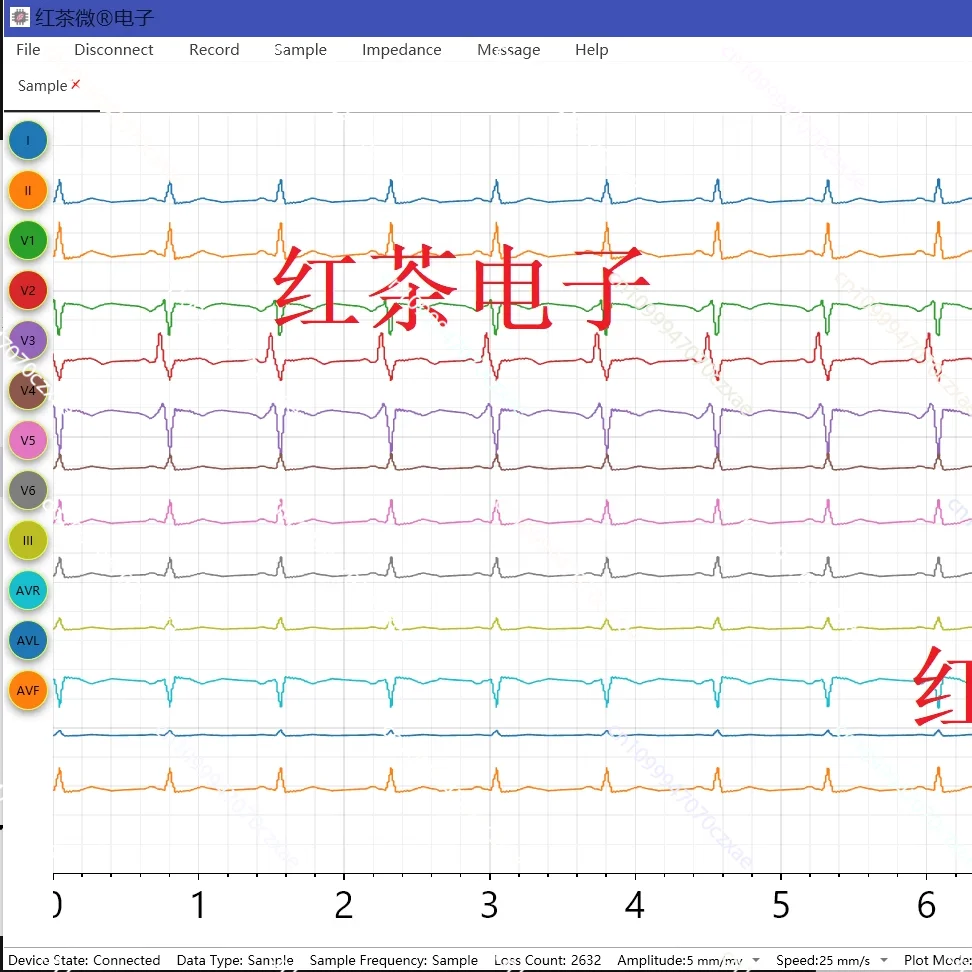
Task: Click the time axis label 5
Action: click(780, 905)
